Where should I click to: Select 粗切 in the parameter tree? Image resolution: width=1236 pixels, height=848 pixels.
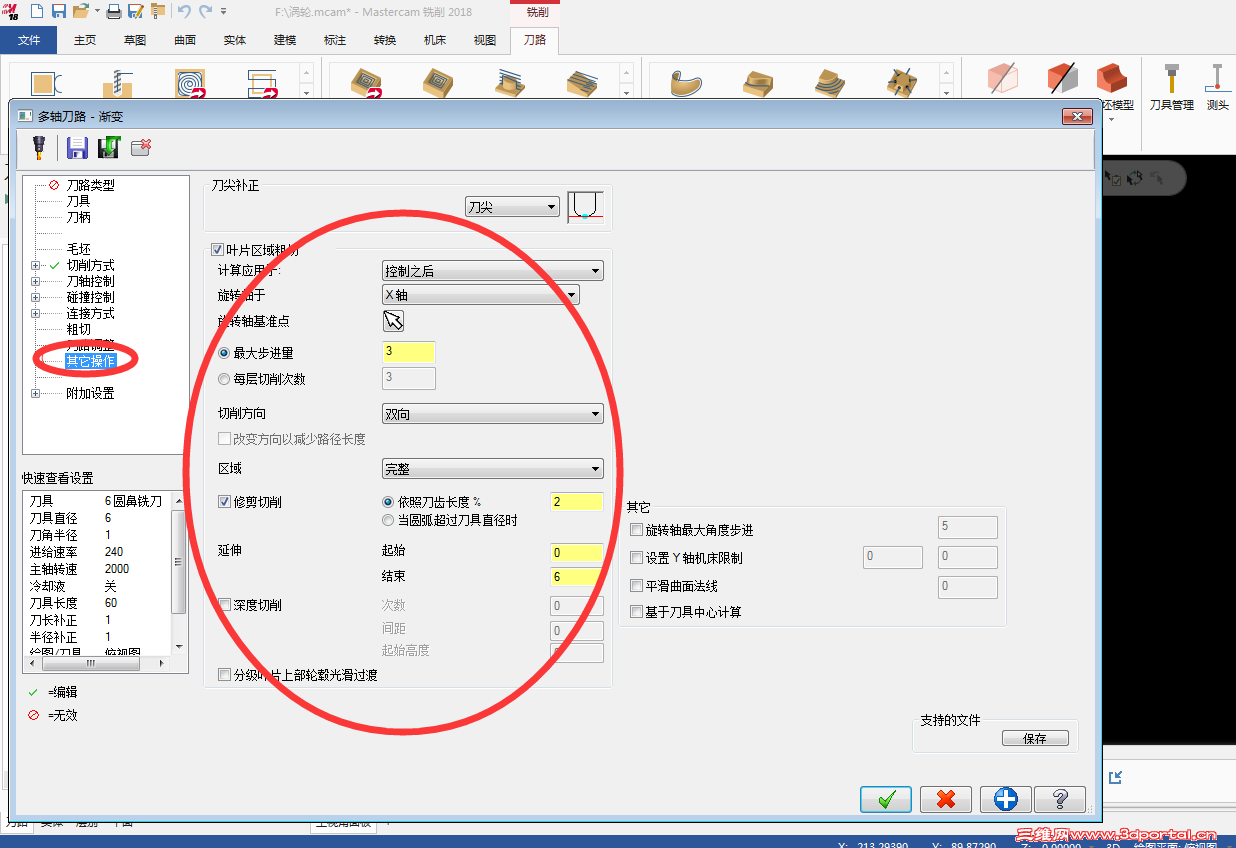pos(78,329)
